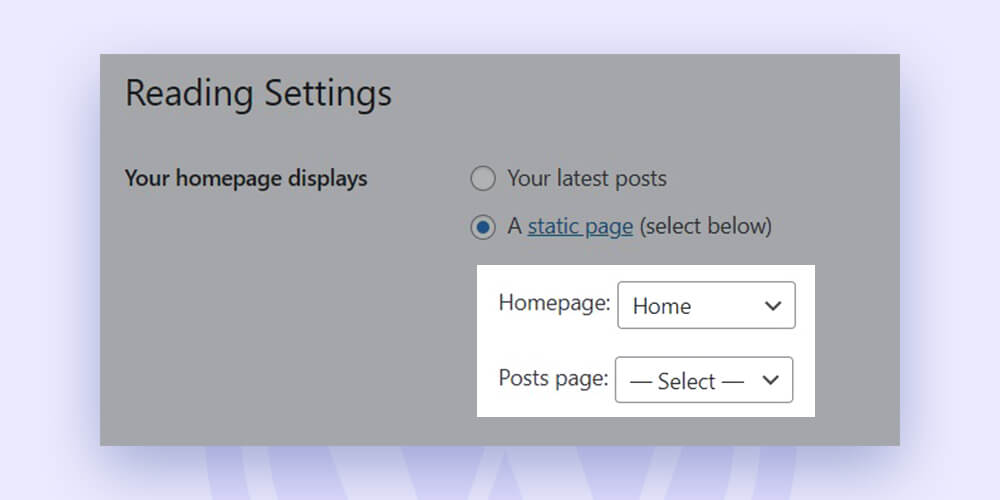Screen dimensions: 1000x500
Task: Open the "static page" help link
Action: pos(580,227)
